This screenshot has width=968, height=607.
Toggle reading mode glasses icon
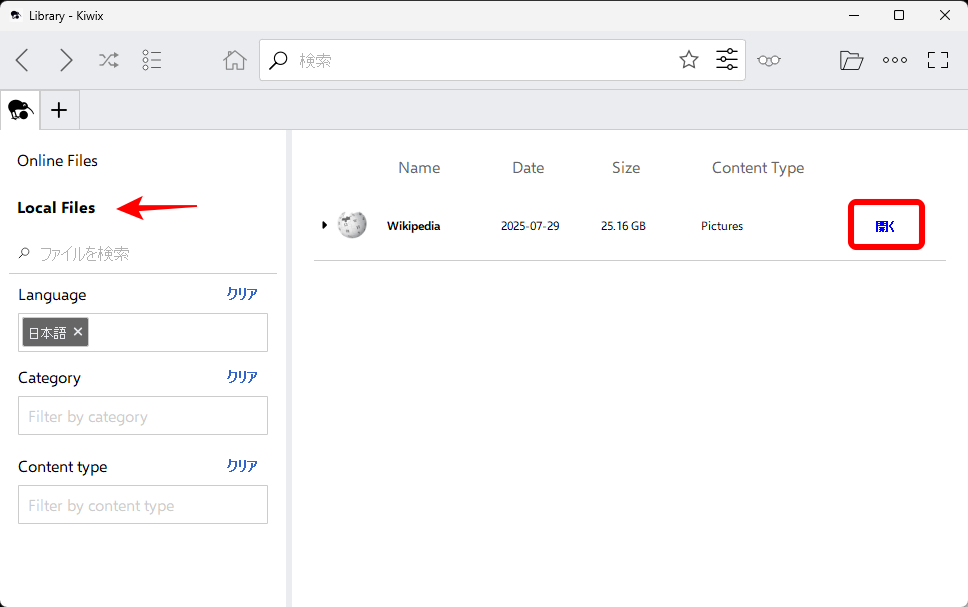click(x=768, y=60)
